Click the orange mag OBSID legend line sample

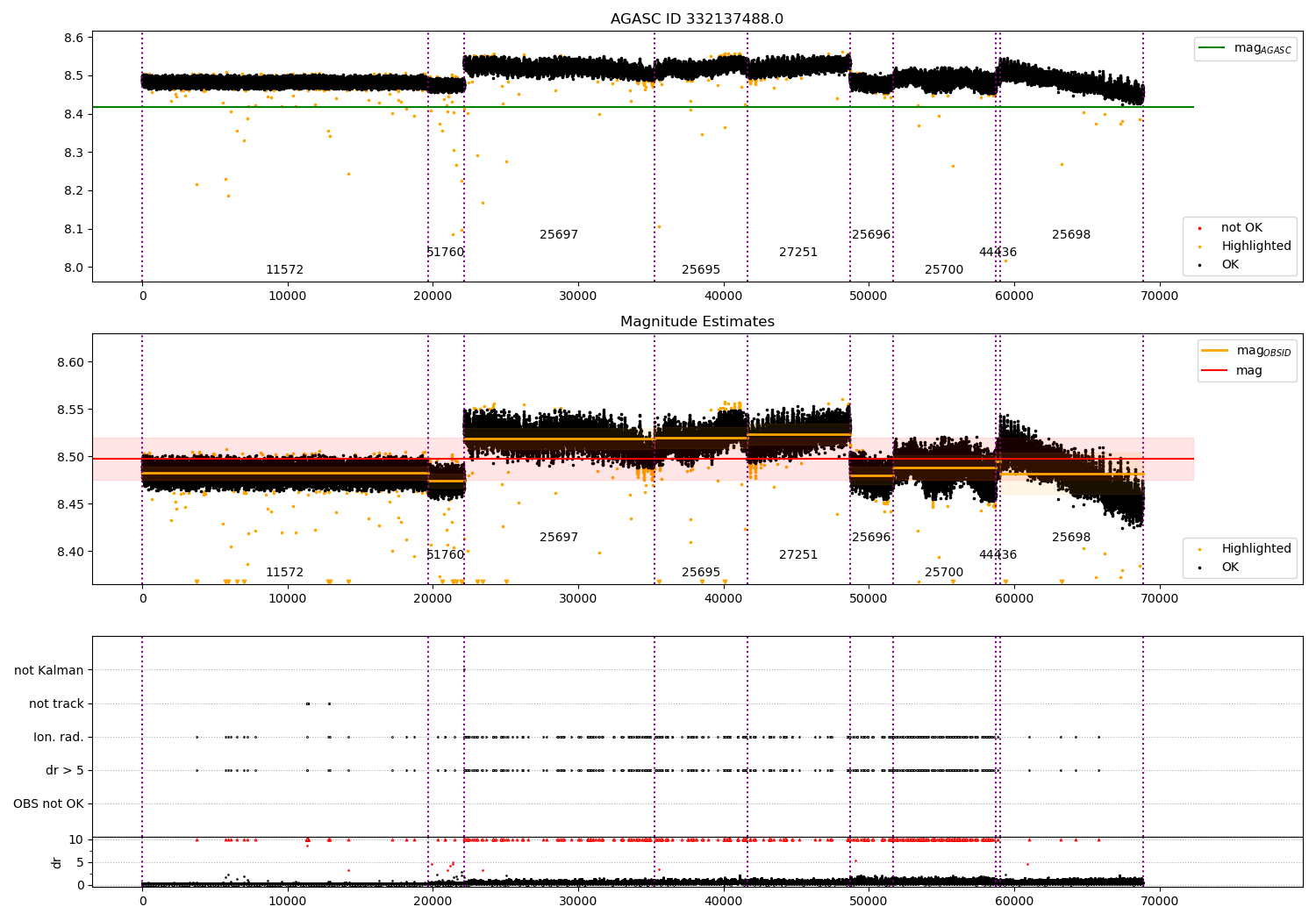tap(1216, 351)
